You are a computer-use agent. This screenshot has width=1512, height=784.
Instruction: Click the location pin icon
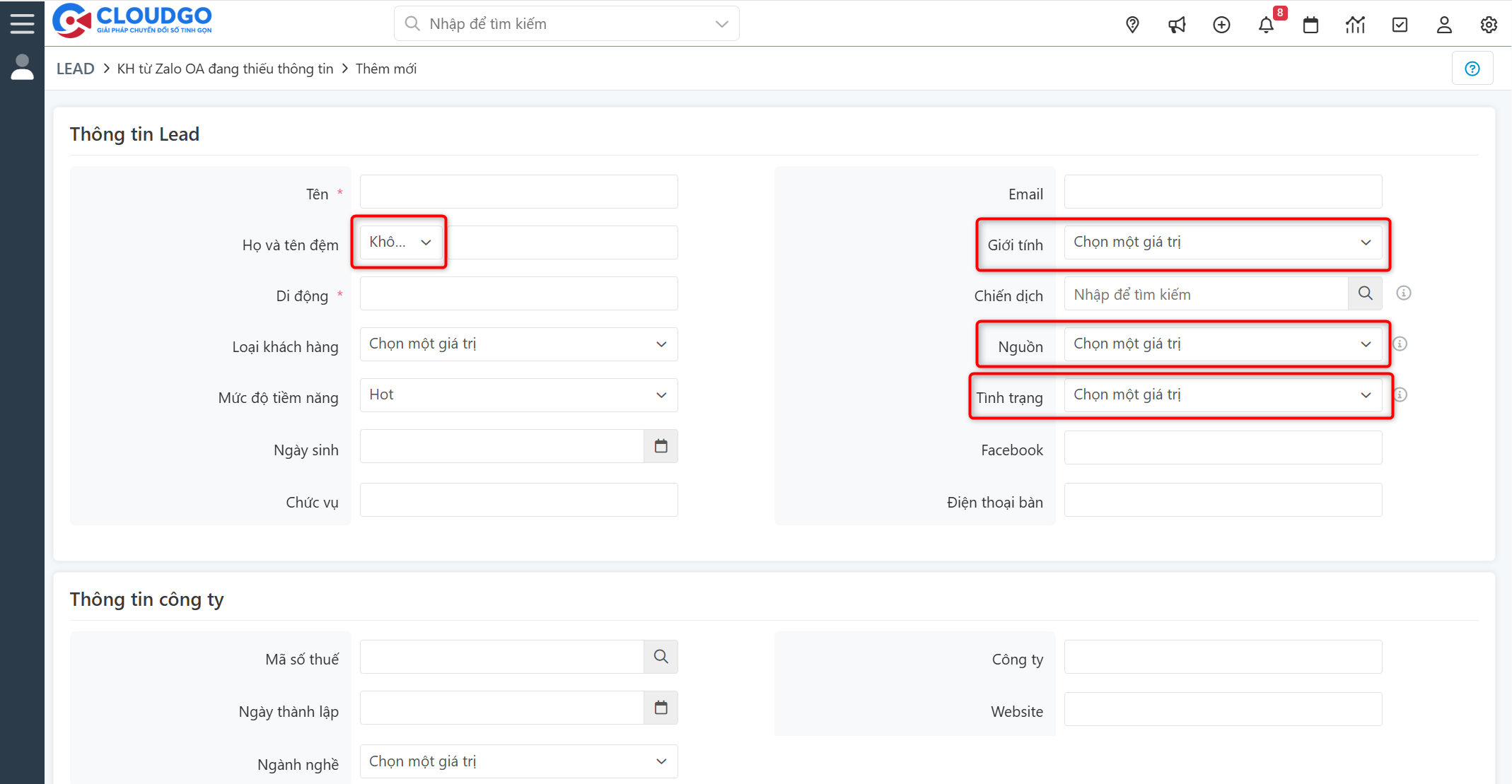pos(1132,25)
